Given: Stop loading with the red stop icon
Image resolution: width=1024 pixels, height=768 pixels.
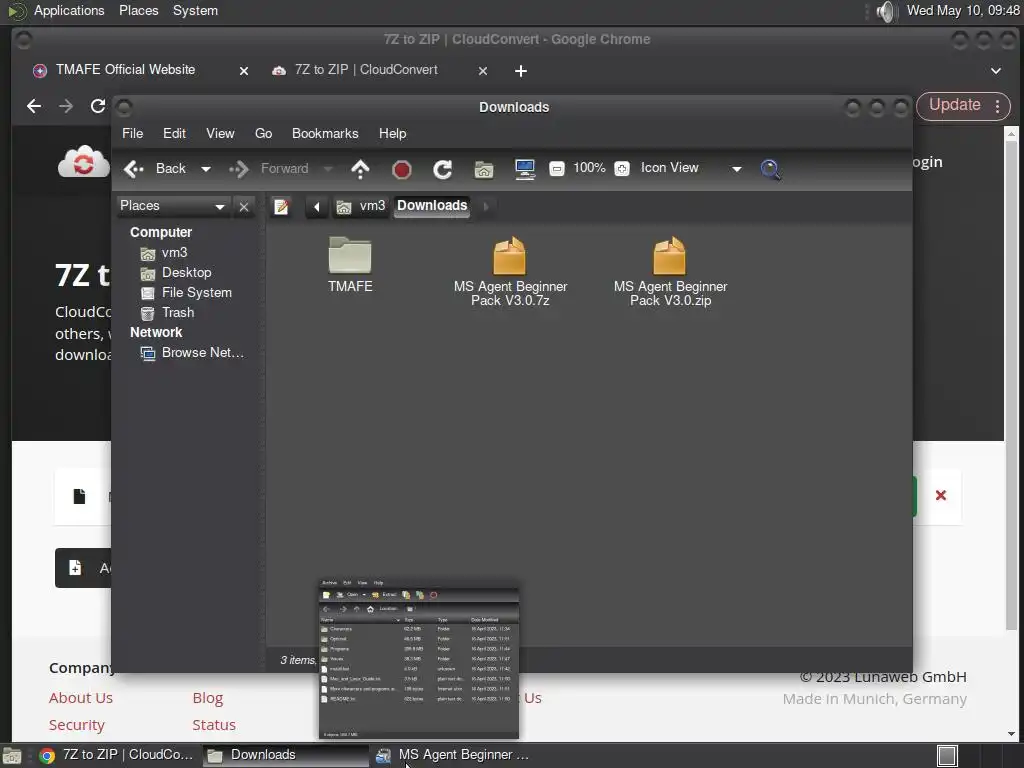Looking at the screenshot, I should pyautogui.click(x=402, y=170).
